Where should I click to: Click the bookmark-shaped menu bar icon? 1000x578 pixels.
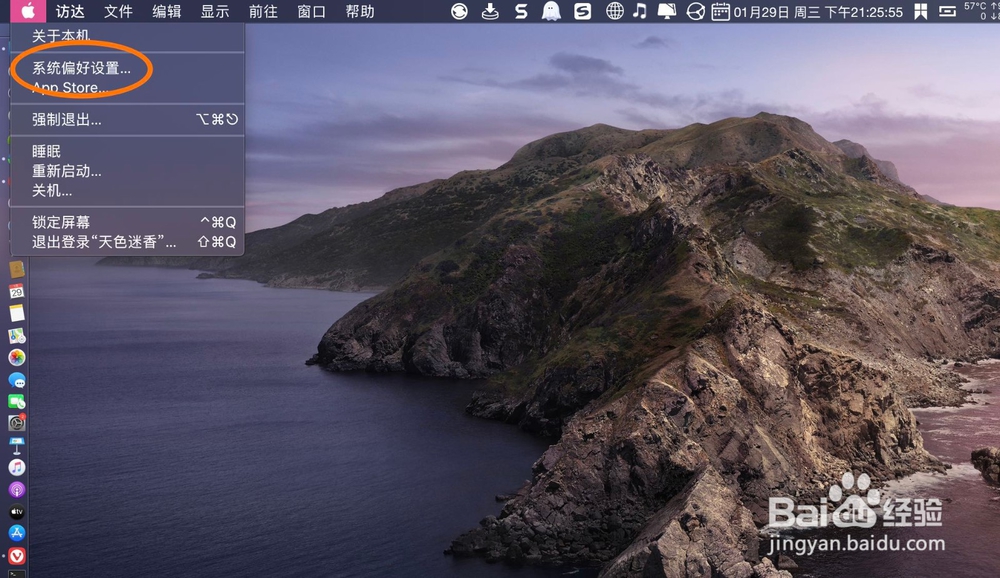tap(920, 11)
